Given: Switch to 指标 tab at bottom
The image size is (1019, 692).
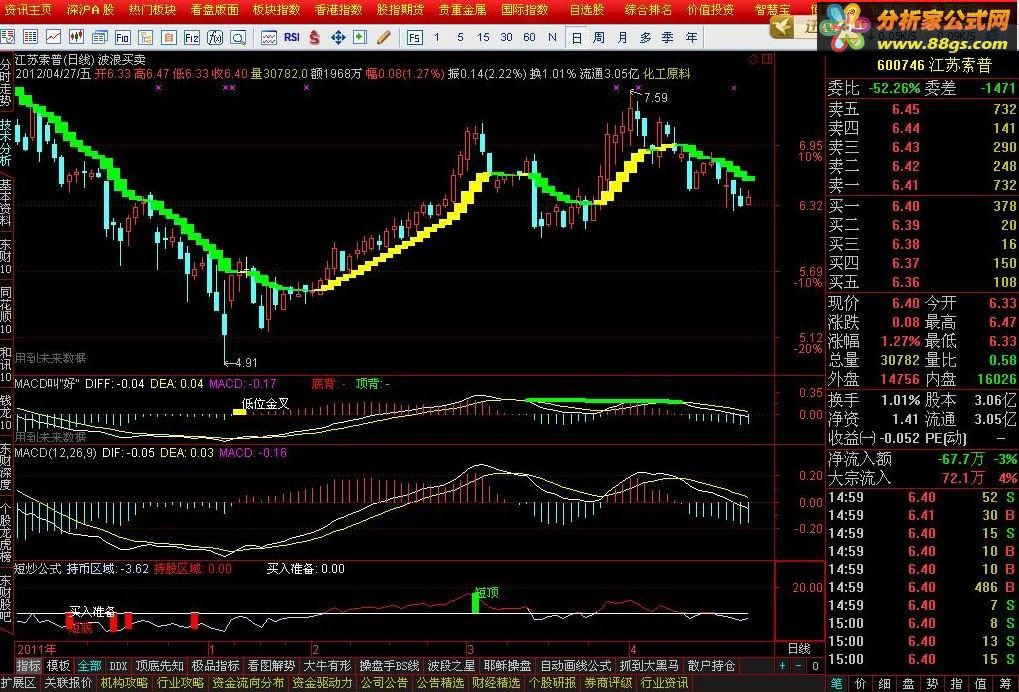Looking at the screenshot, I should (28, 666).
